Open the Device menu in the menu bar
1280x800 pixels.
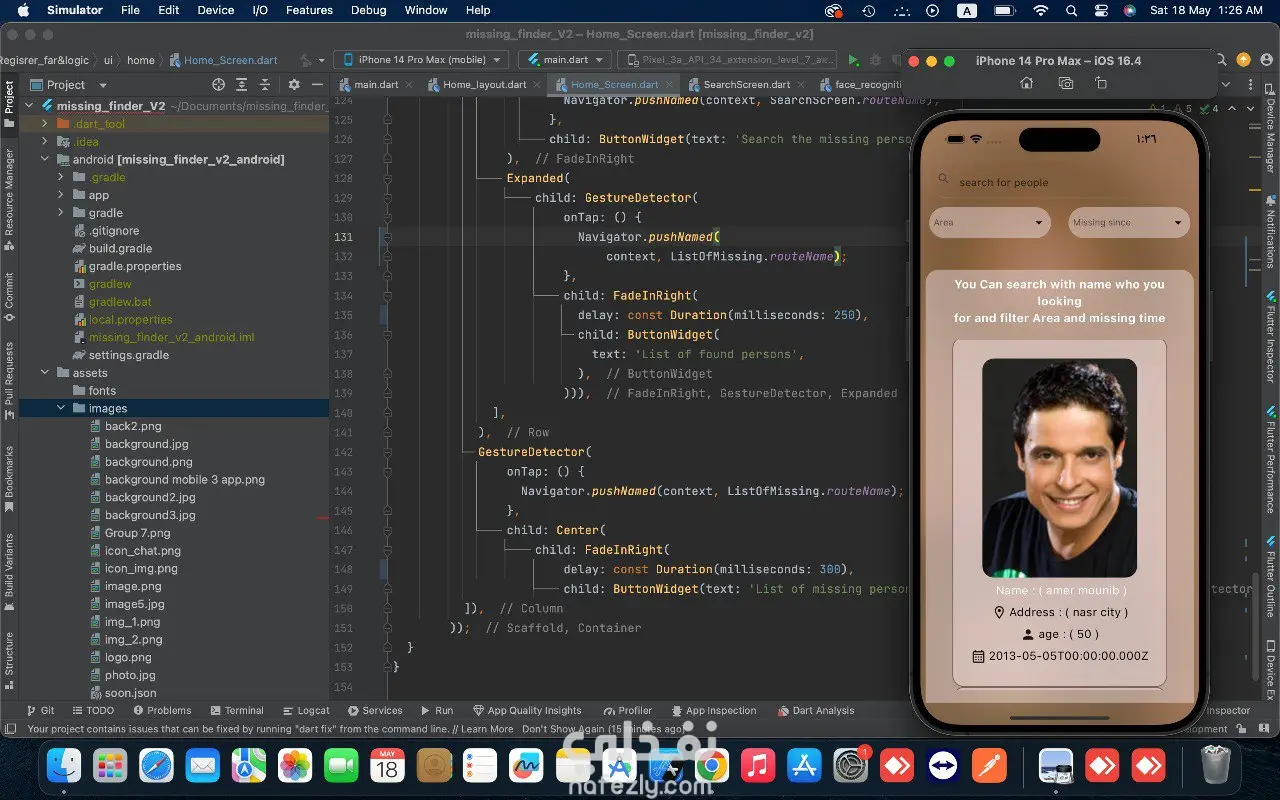pyautogui.click(x=215, y=10)
